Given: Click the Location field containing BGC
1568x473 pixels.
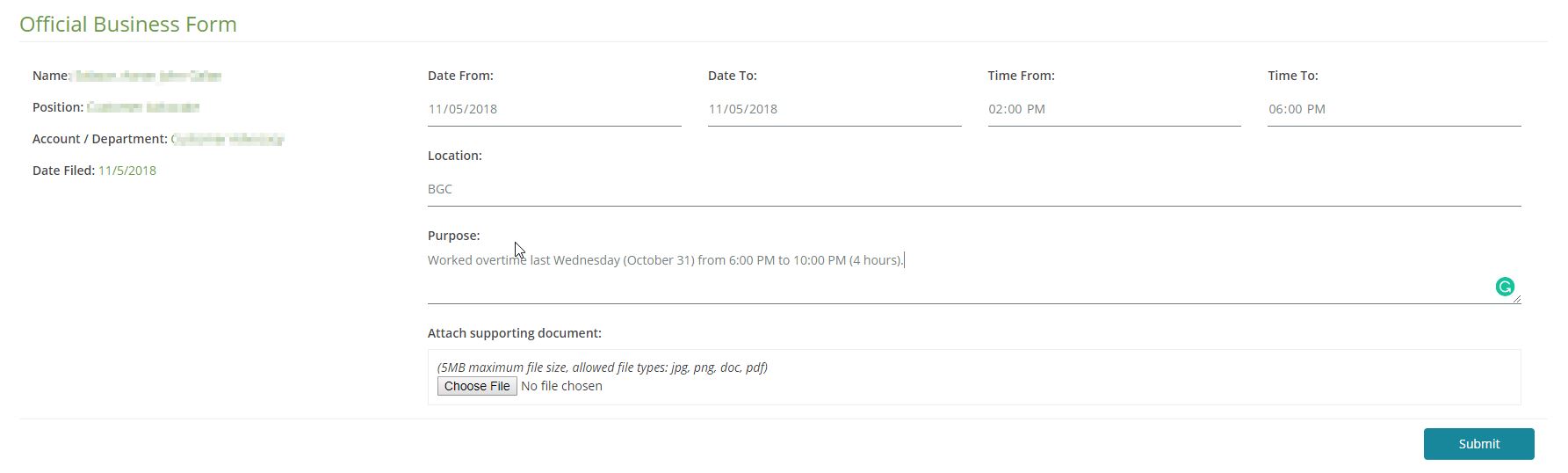Looking at the screenshot, I should pyautogui.click(x=973, y=190).
